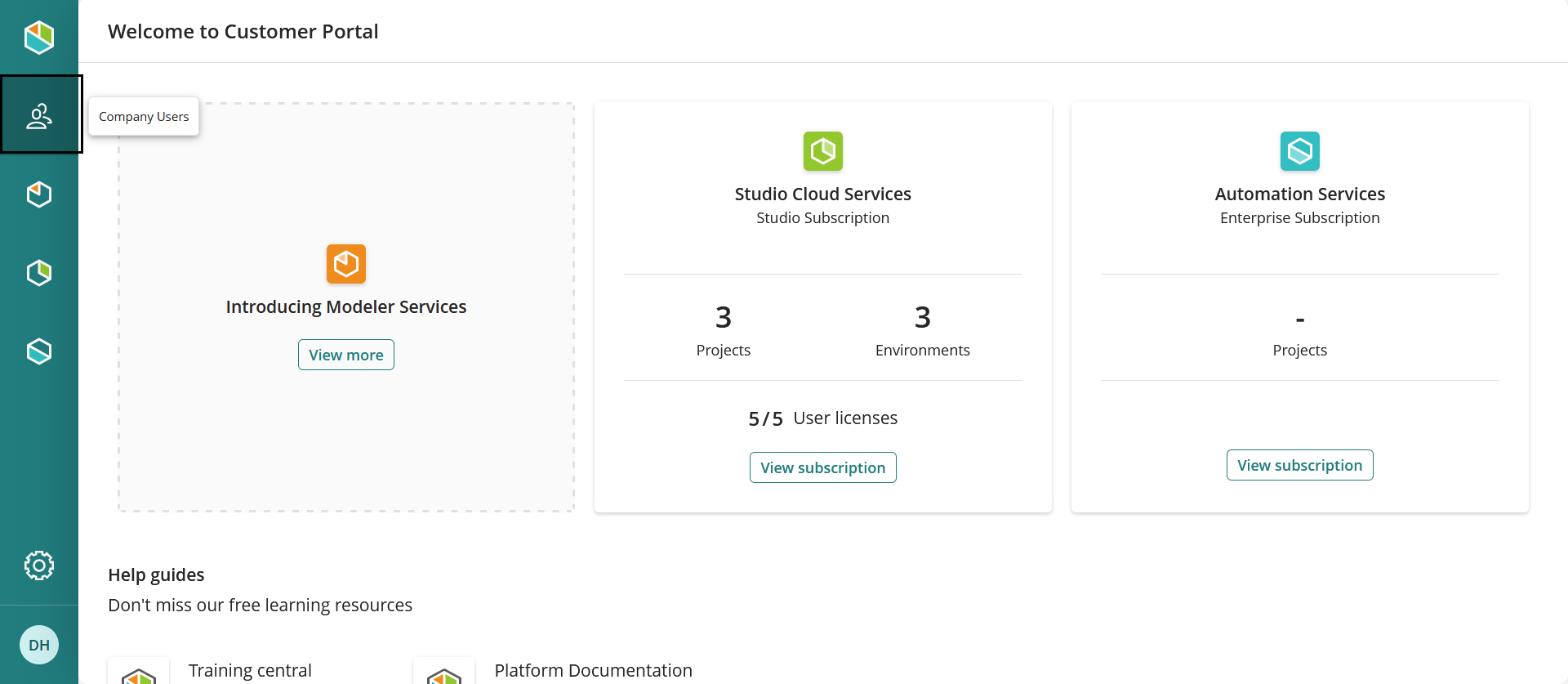
Task: Open Modeler Services in the left sidebar
Action: click(39, 194)
